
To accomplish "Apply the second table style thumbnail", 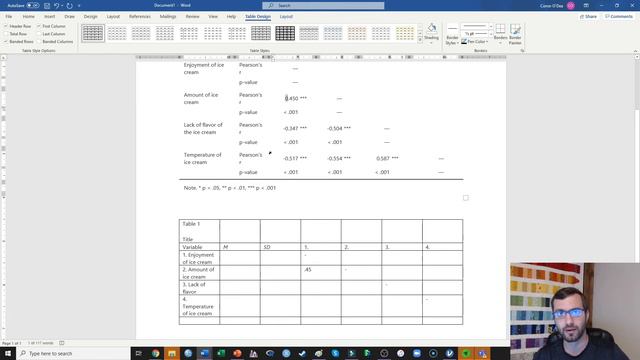I will click(117, 33).
